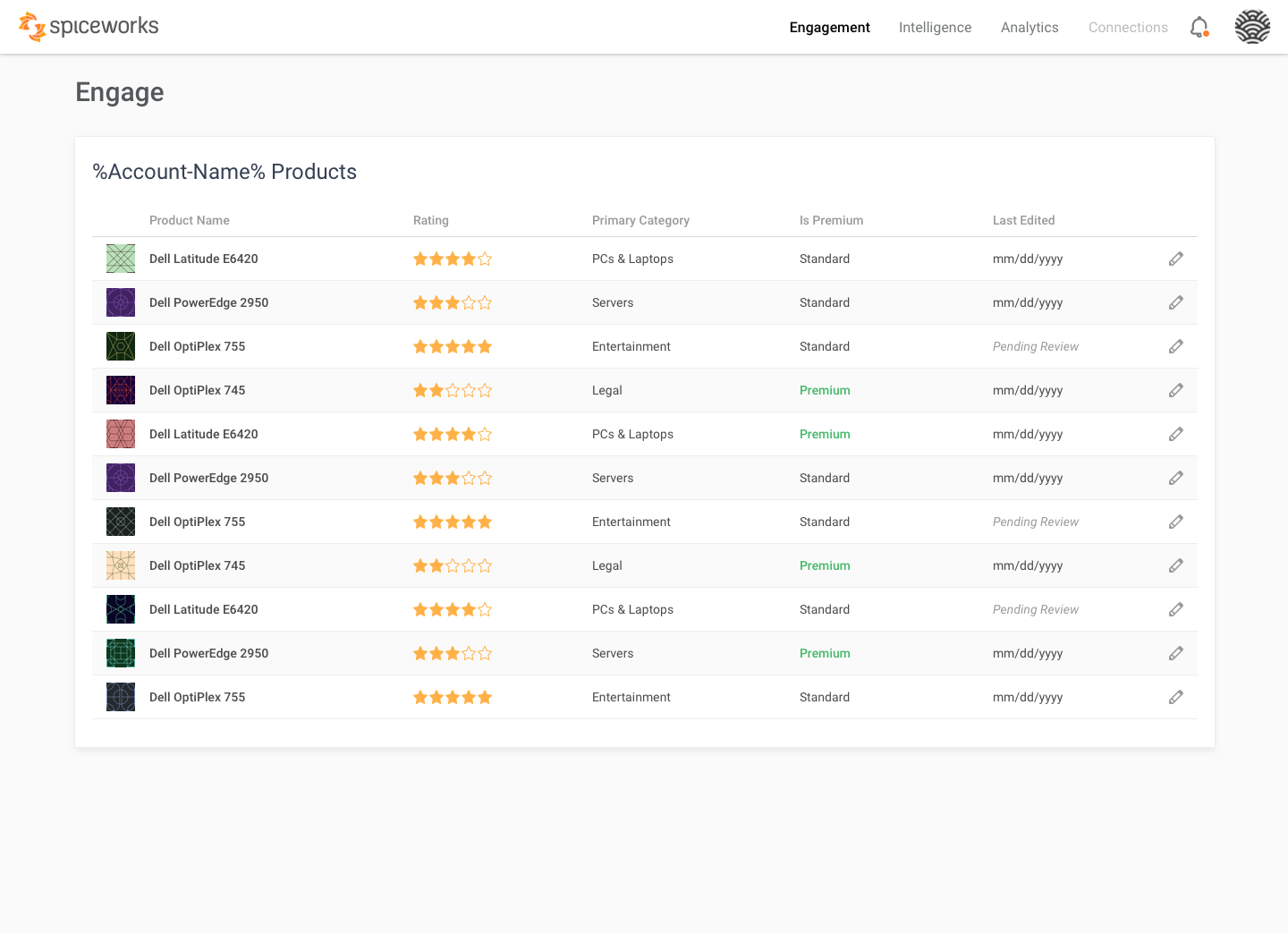Go to the Connections tab

[1128, 28]
